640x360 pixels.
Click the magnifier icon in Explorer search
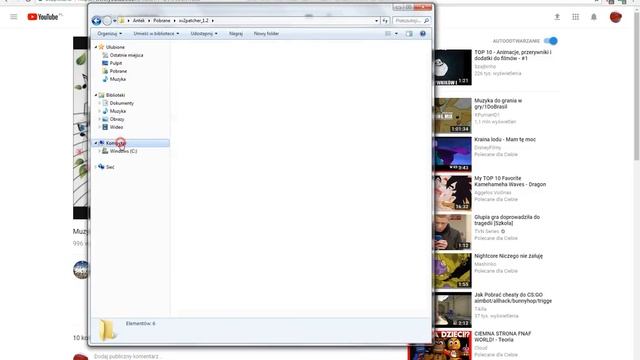[x=427, y=20]
